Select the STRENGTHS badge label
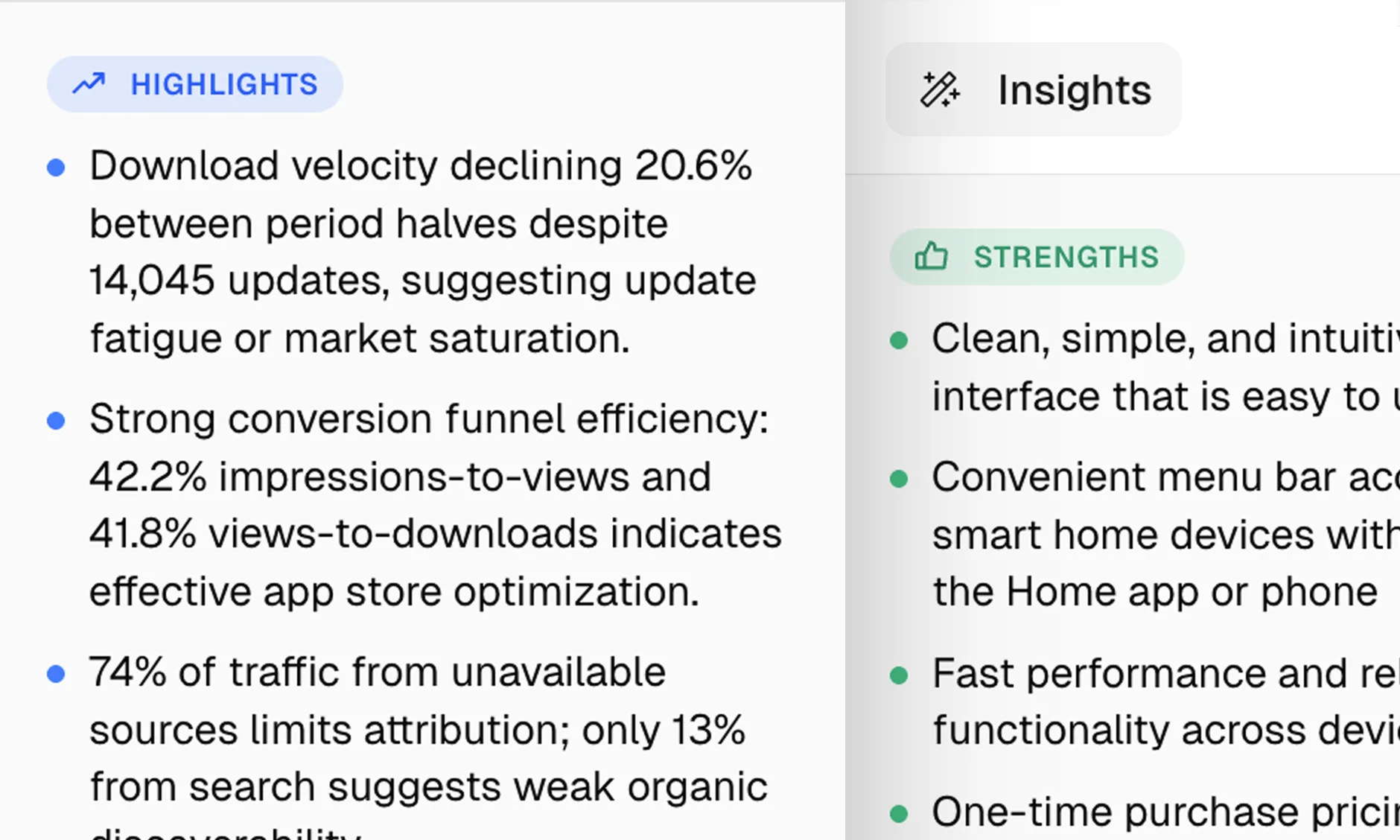Screen dimensions: 1400x840 point(1066,257)
